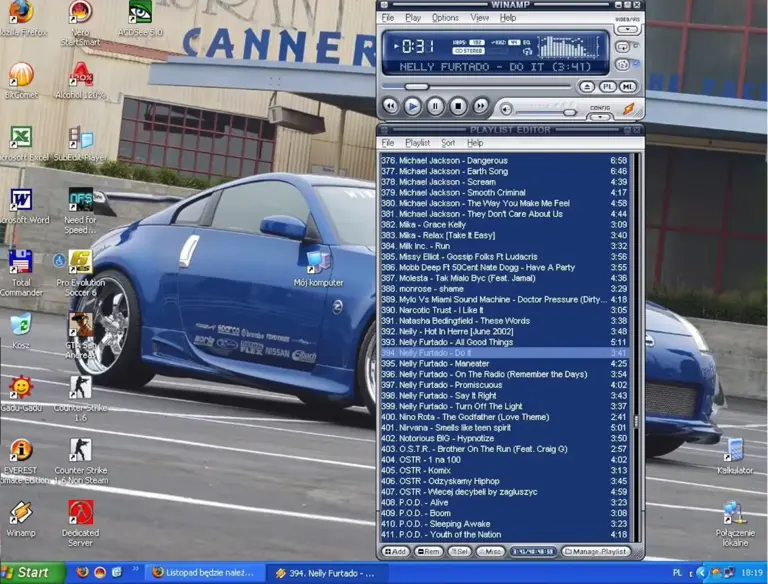Select track 402 Notorious BIG - Hypnotize
Viewport: 768px width, 584px height.
coord(504,438)
